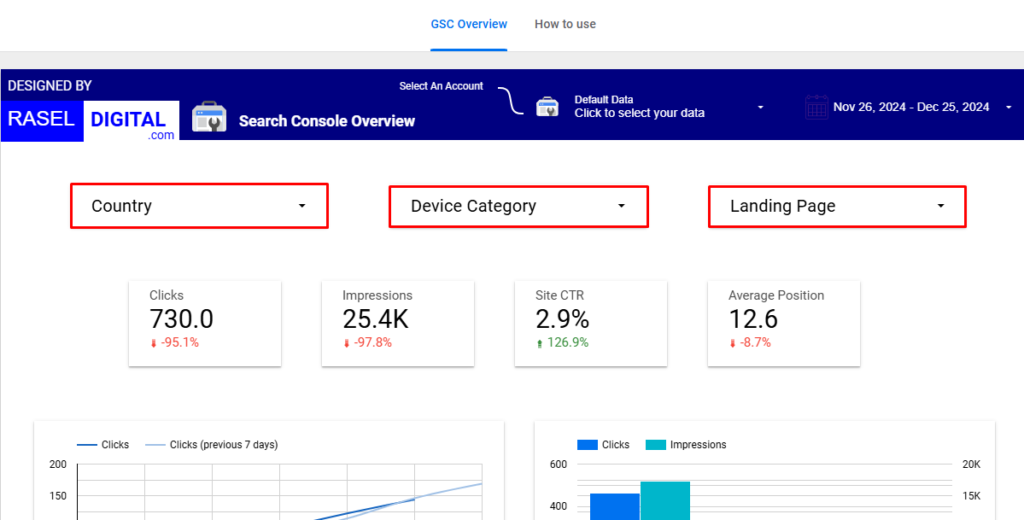1024x520 pixels.
Task: Click the blue Clicks bar legend swatch
Action: (x=587, y=445)
